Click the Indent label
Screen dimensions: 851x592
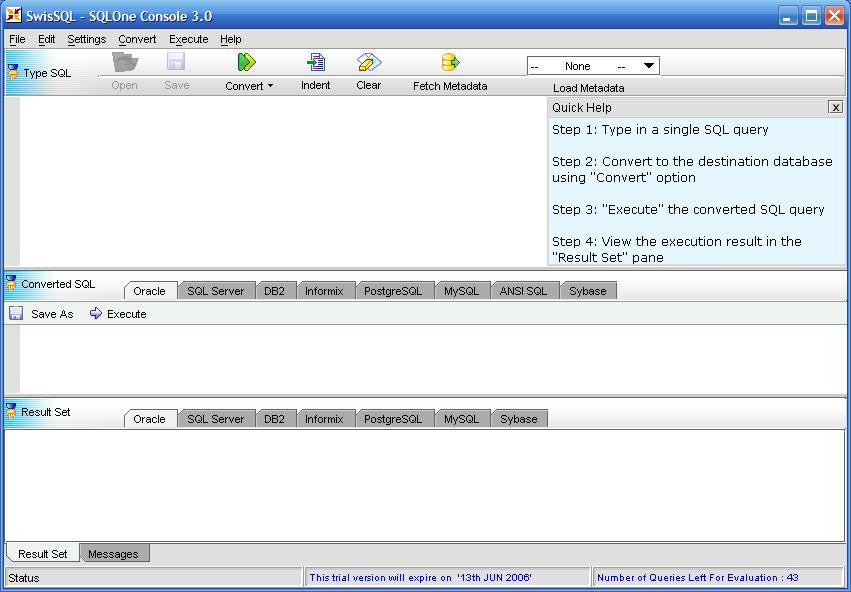pos(316,85)
